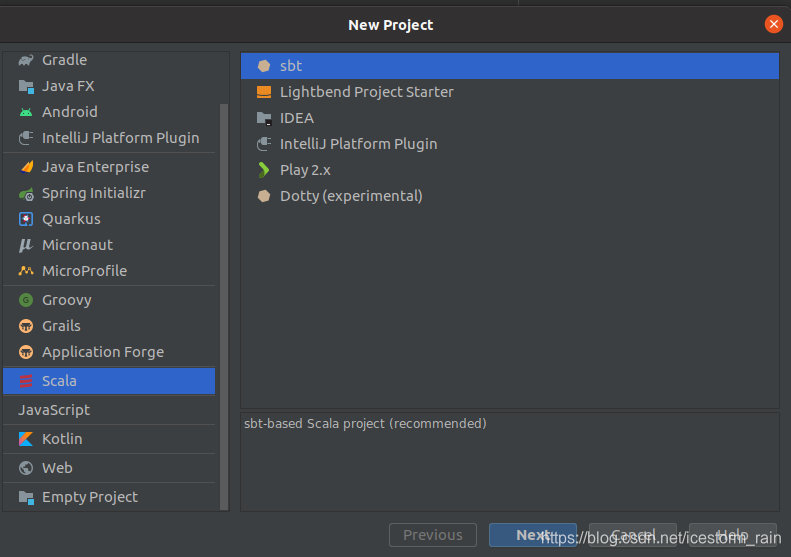The height and width of the screenshot is (557, 791).
Task: Click the Empty Project folder icon
Action: 26,497
